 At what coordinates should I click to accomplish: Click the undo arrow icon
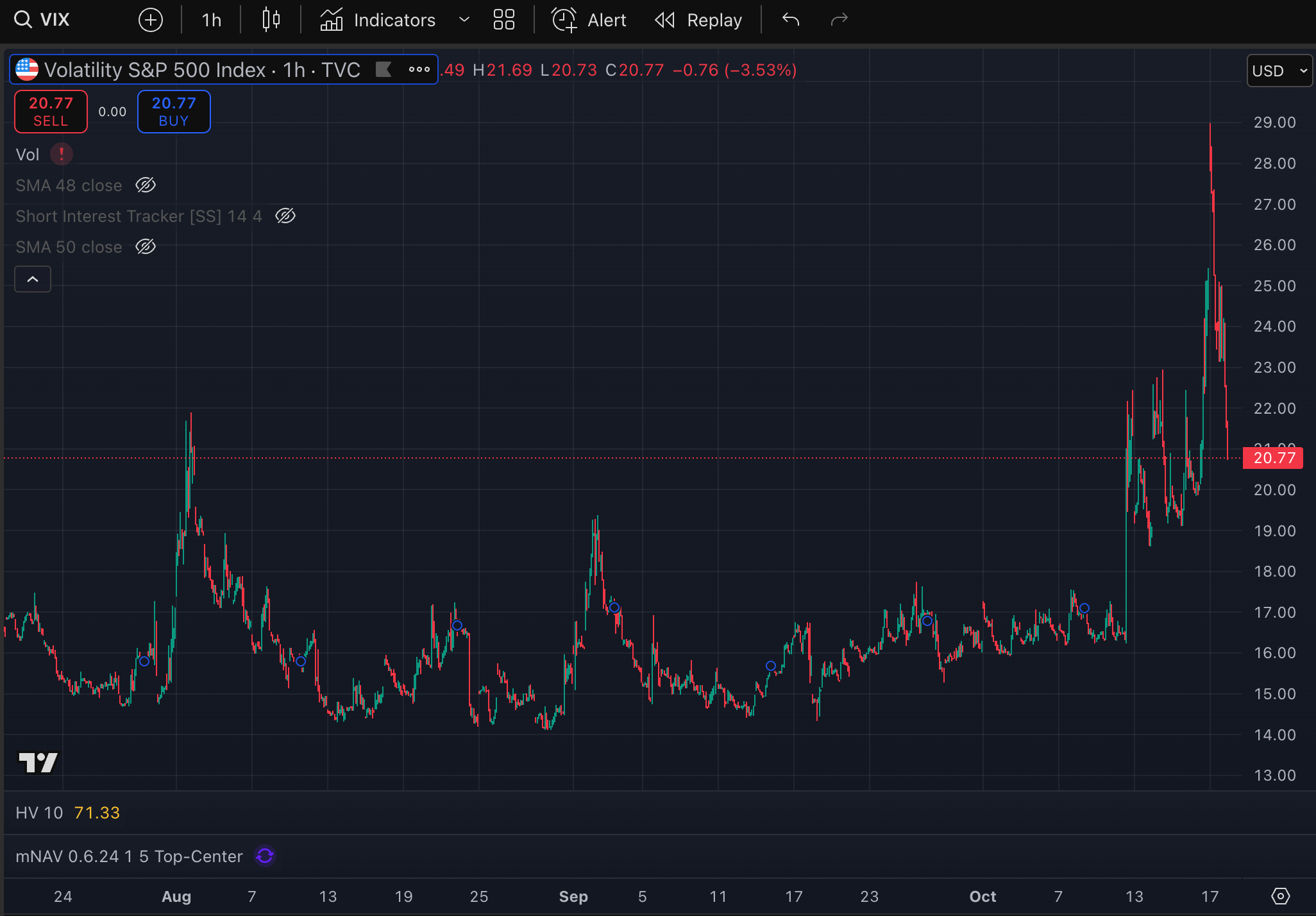click(x=791, y=20)
